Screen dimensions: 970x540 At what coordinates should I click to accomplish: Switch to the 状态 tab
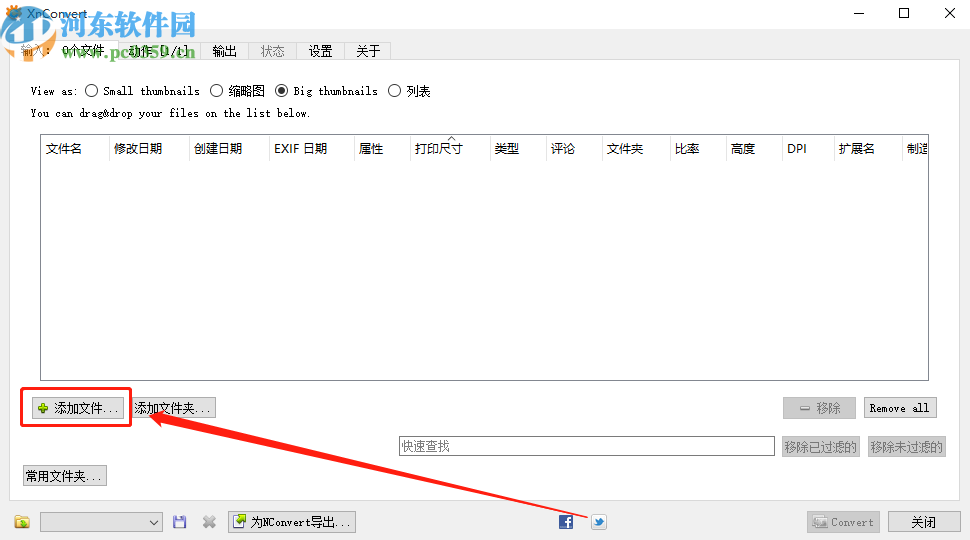pyautogui.click(x=273, y=51)
